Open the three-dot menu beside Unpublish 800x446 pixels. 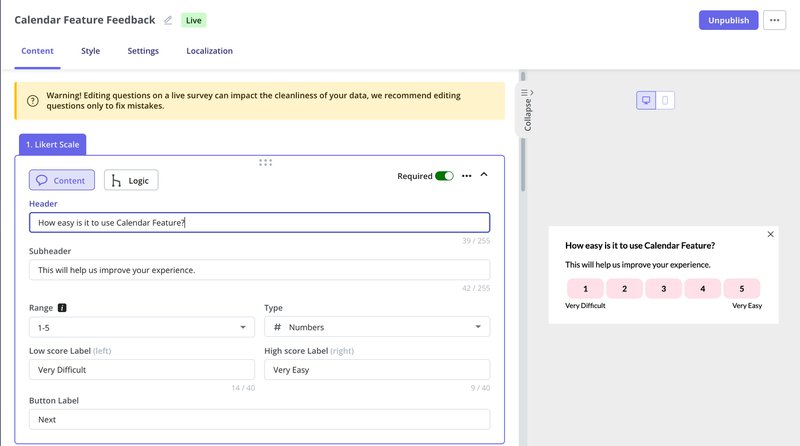click(774, 20)
